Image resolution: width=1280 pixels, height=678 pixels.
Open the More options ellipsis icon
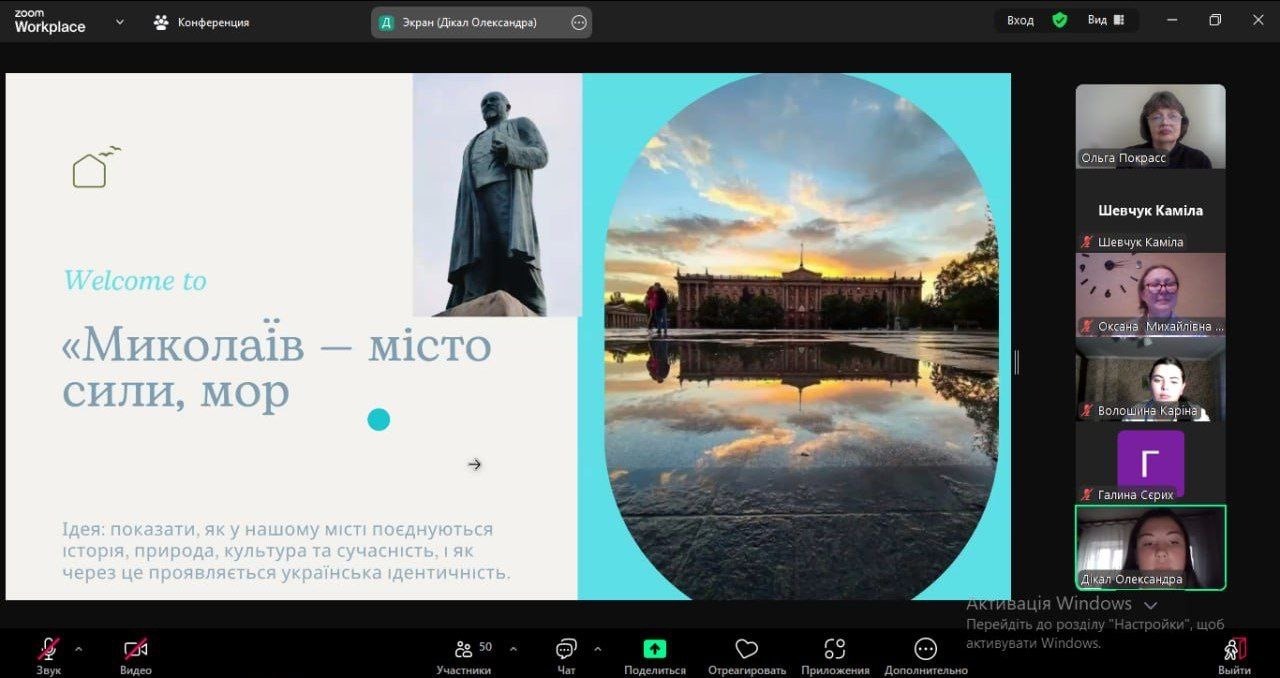coord(926,649)
